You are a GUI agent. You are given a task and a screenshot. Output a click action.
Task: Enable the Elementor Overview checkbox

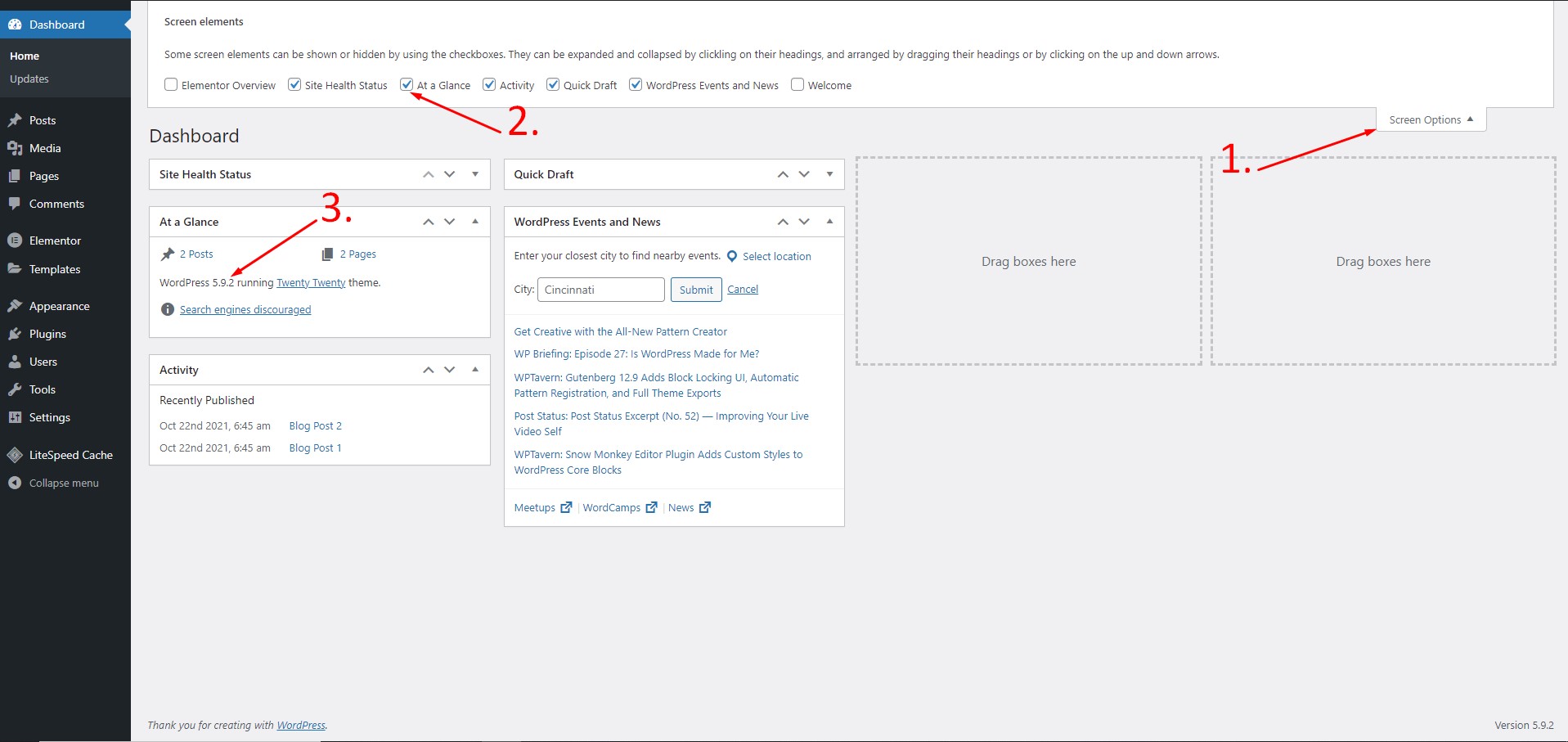coord(171,84)
